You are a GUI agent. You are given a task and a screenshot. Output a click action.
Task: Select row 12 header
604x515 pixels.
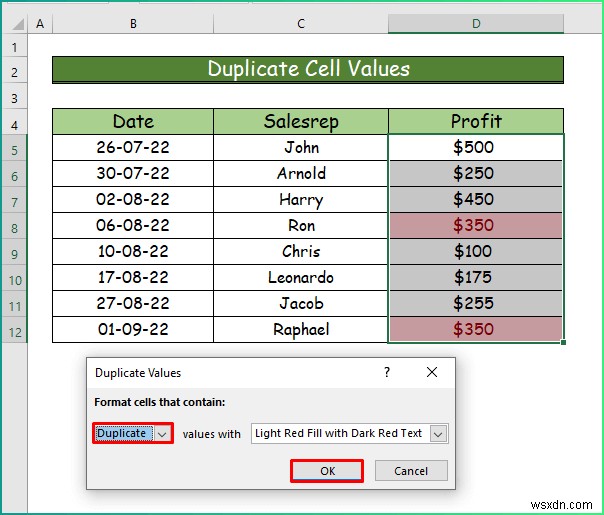[x=14, y=332]
